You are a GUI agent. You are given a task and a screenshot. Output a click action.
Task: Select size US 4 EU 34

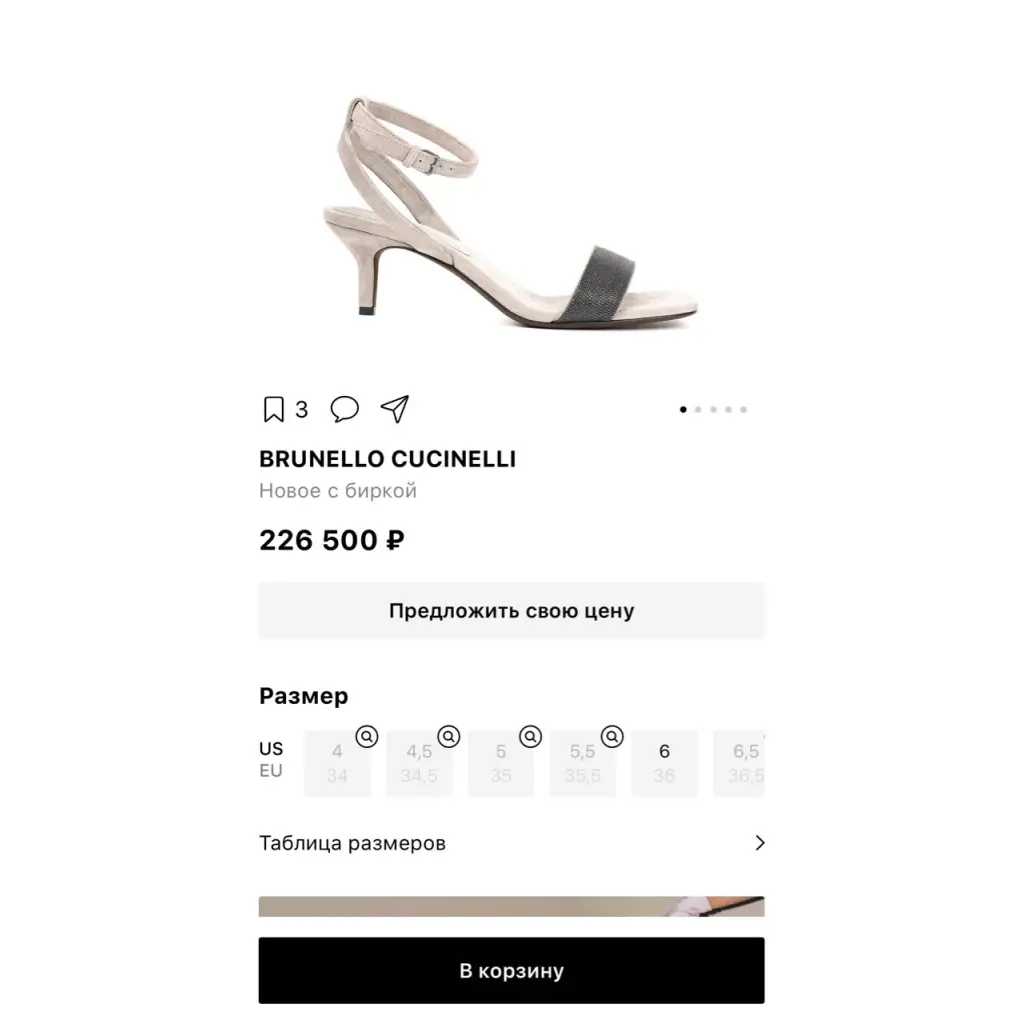pos(338,763)
